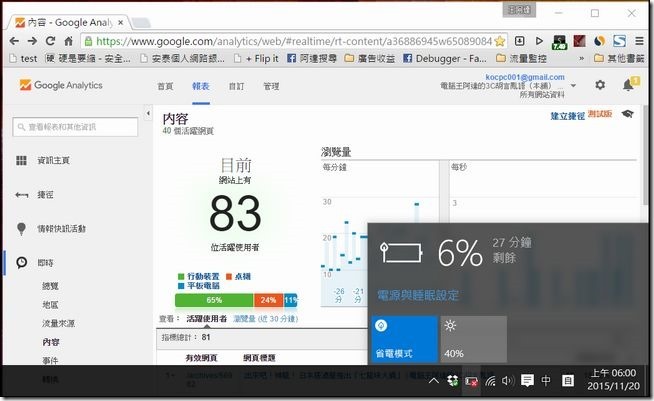654x401 pixels.
Task: Open the 廣告收益 bookmarks folder
Action: 370,58
